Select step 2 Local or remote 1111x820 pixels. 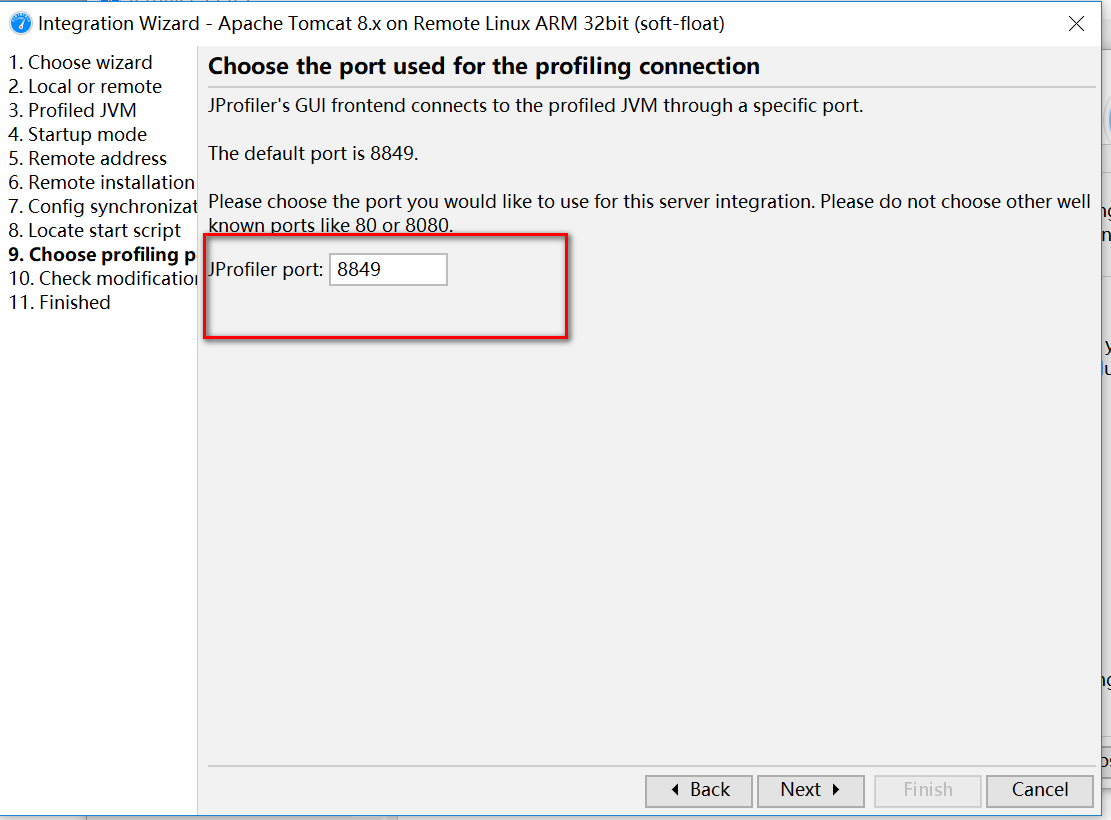pyautogui.click(x=85, y=86)
